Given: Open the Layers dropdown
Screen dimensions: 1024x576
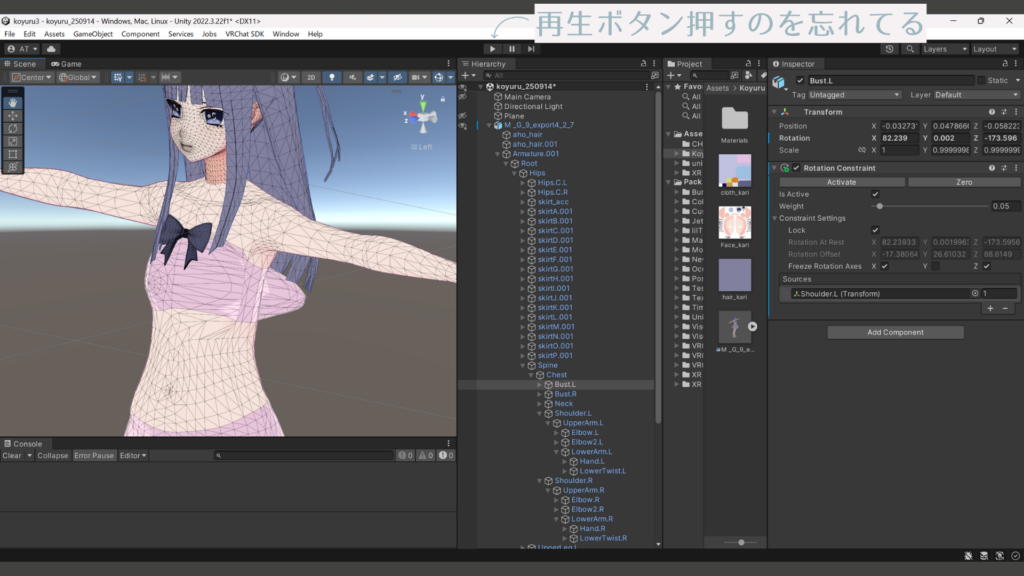Looking at the screenshot, I should tap(945, 48).
